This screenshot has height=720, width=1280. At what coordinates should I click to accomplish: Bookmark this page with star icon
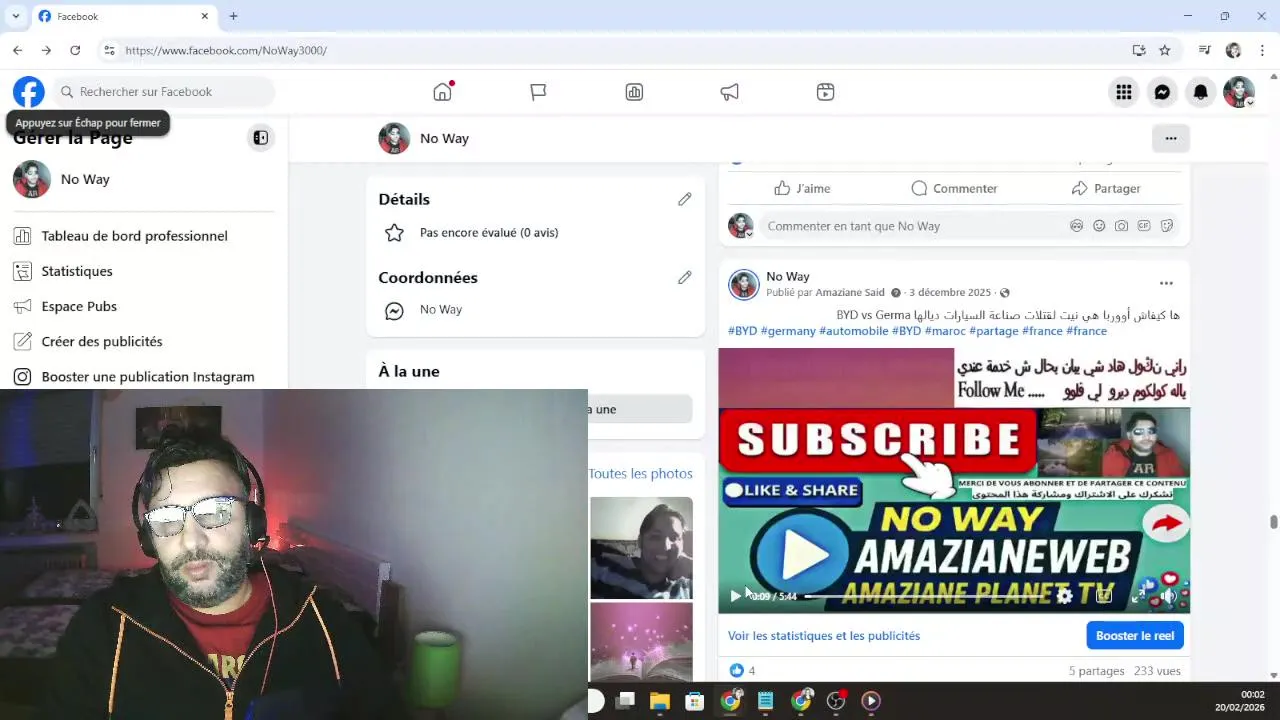tap(1165, 50)
